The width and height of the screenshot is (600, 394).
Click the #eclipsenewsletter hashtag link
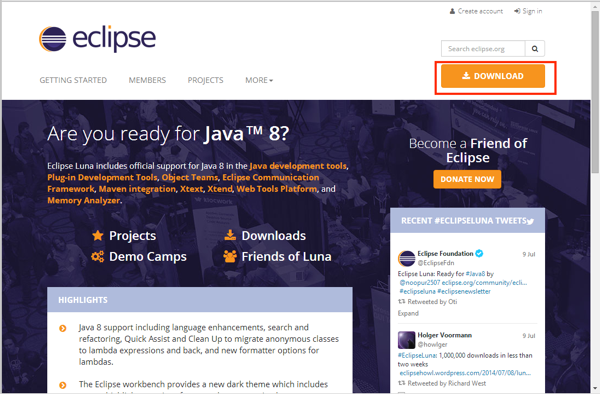click(x=464, y=291)
